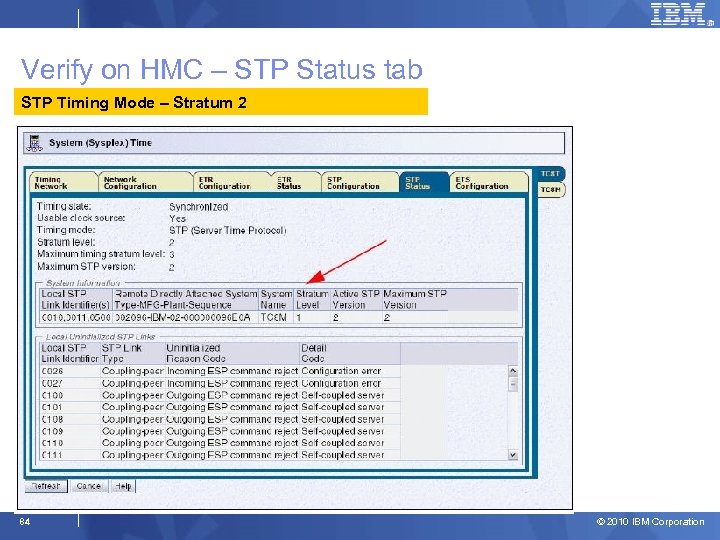The width and height of the screenshot is (720, 540).
Task: Select the C101 link identifier row
Action: coord(220,407)
